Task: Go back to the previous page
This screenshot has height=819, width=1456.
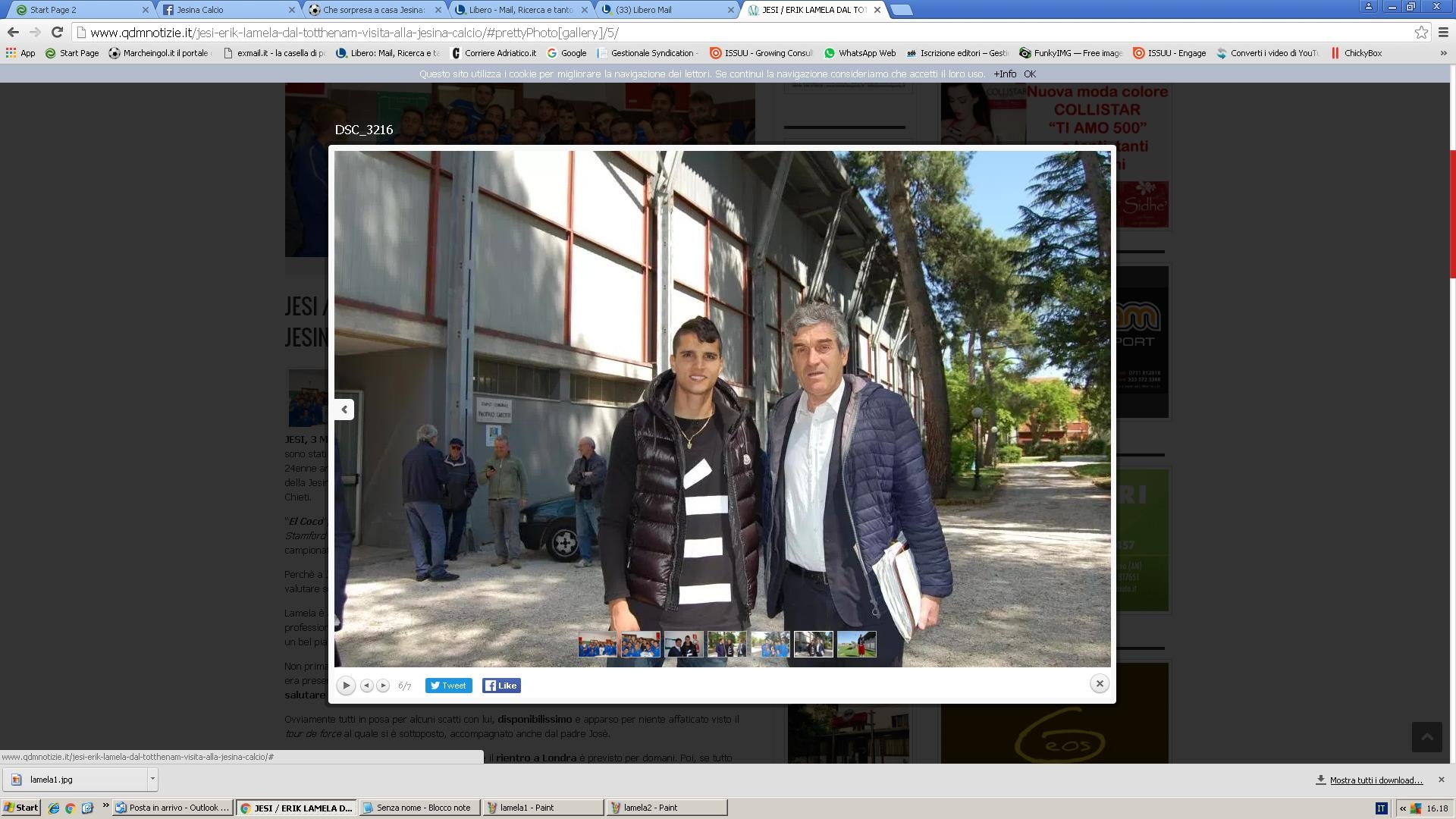Action: [x=12, y=33]
